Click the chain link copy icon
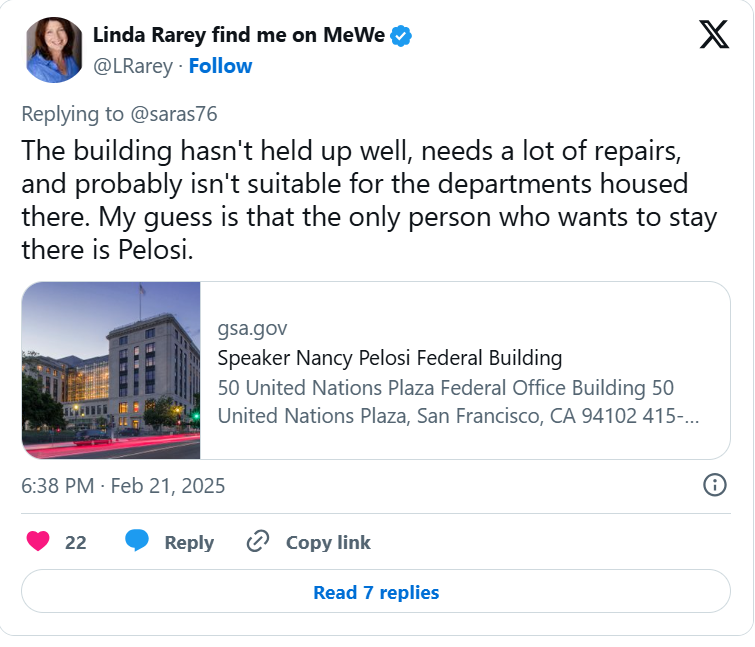 coord(258,541)
